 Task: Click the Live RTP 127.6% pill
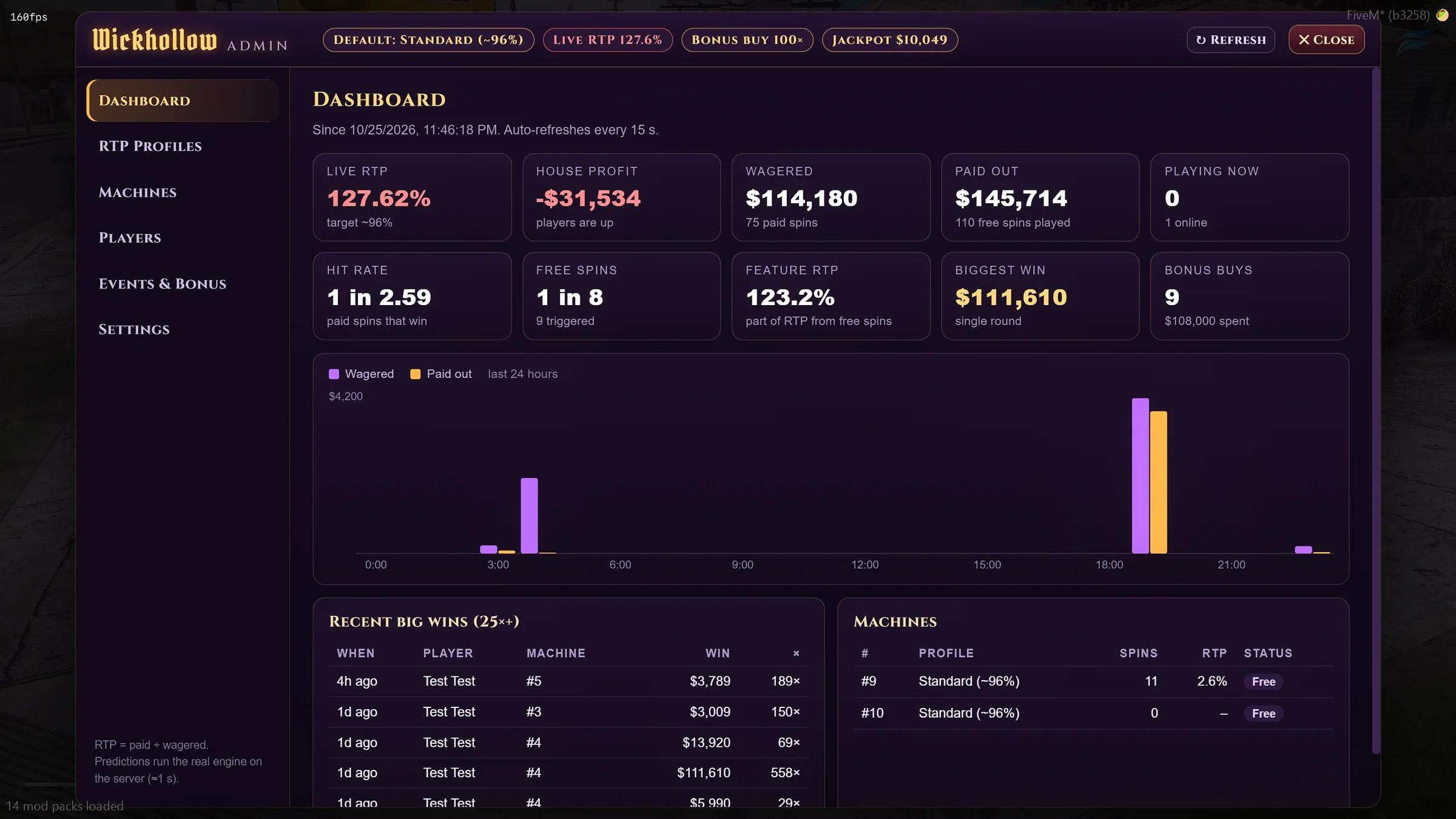click(607, 40)
